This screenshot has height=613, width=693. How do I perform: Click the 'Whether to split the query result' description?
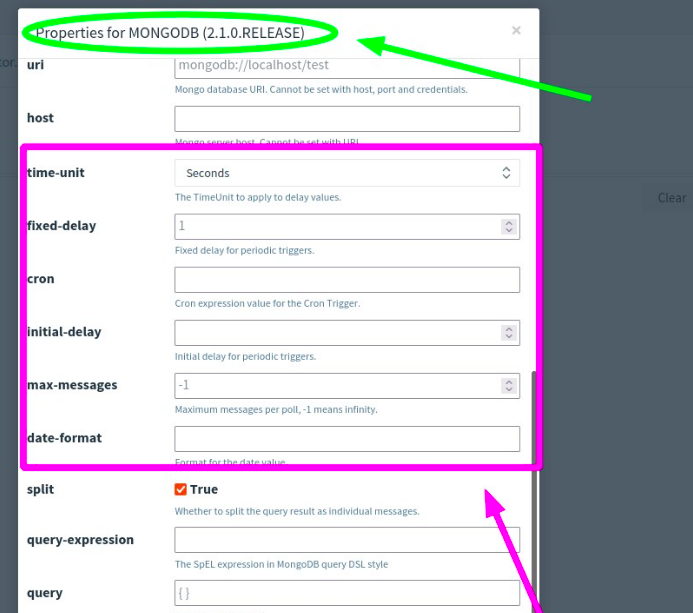pos(297,511)
